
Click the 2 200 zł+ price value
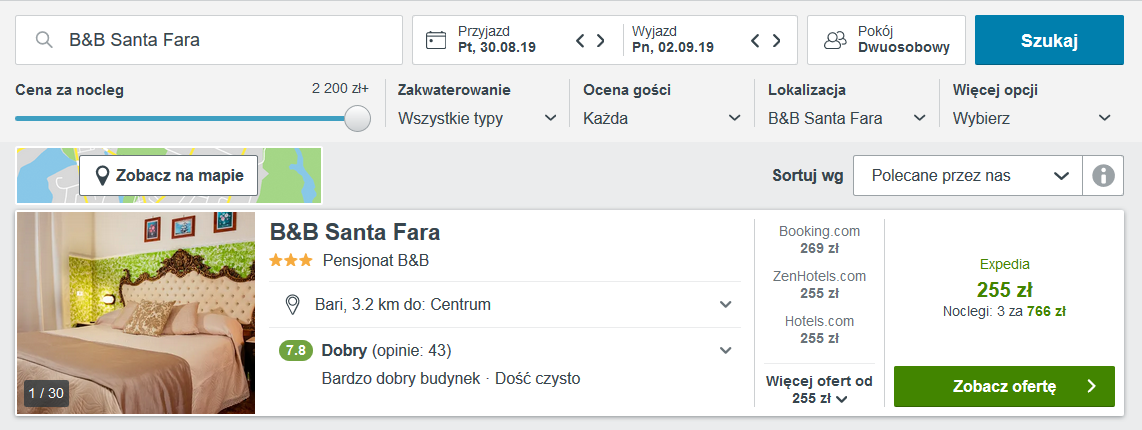click(340, 89)
